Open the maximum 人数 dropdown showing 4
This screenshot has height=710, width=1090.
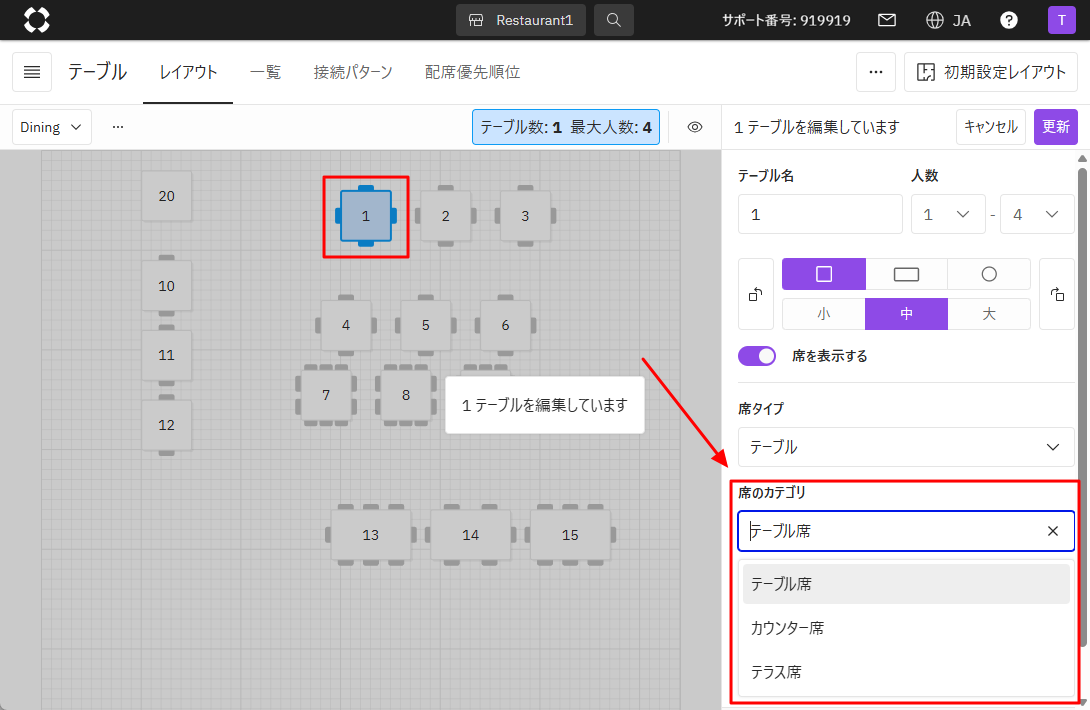[x=1037, y=214]
